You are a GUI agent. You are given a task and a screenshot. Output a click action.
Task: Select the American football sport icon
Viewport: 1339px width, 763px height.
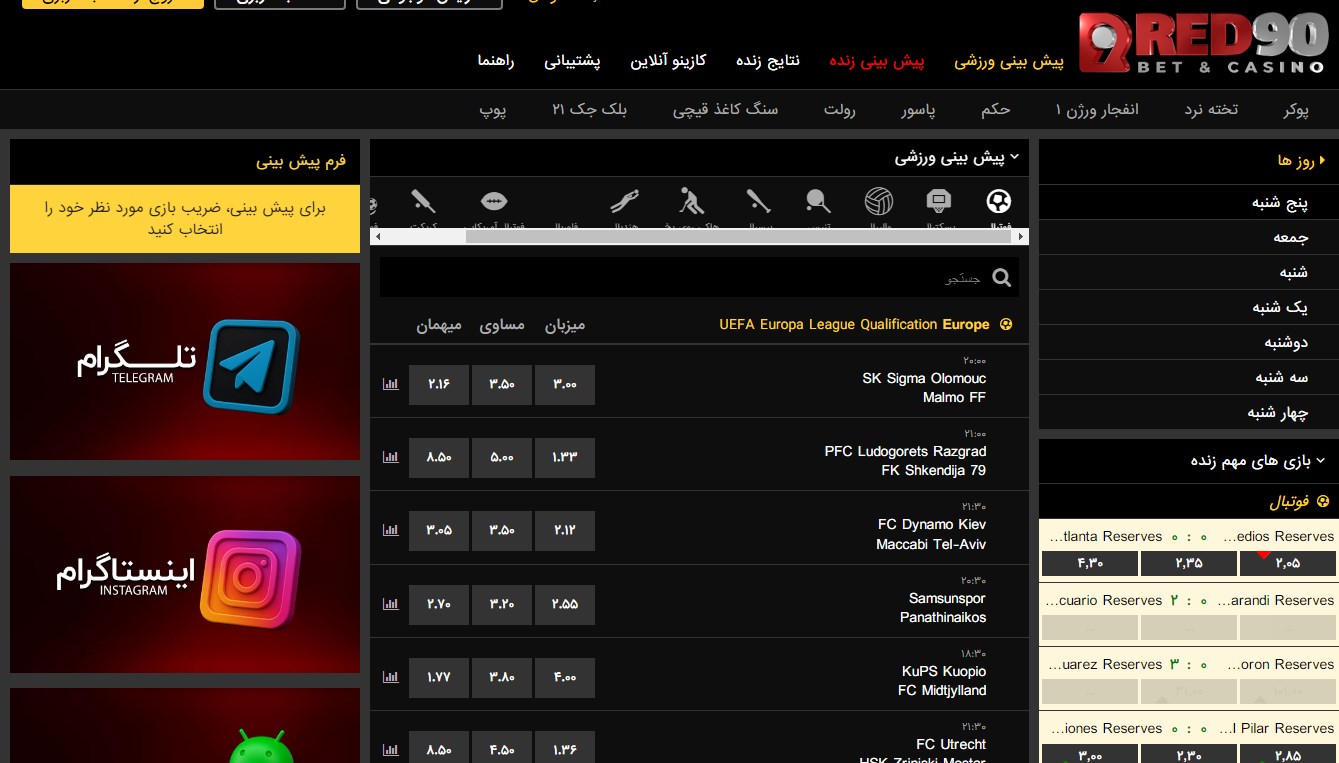(x=494, y=202)
